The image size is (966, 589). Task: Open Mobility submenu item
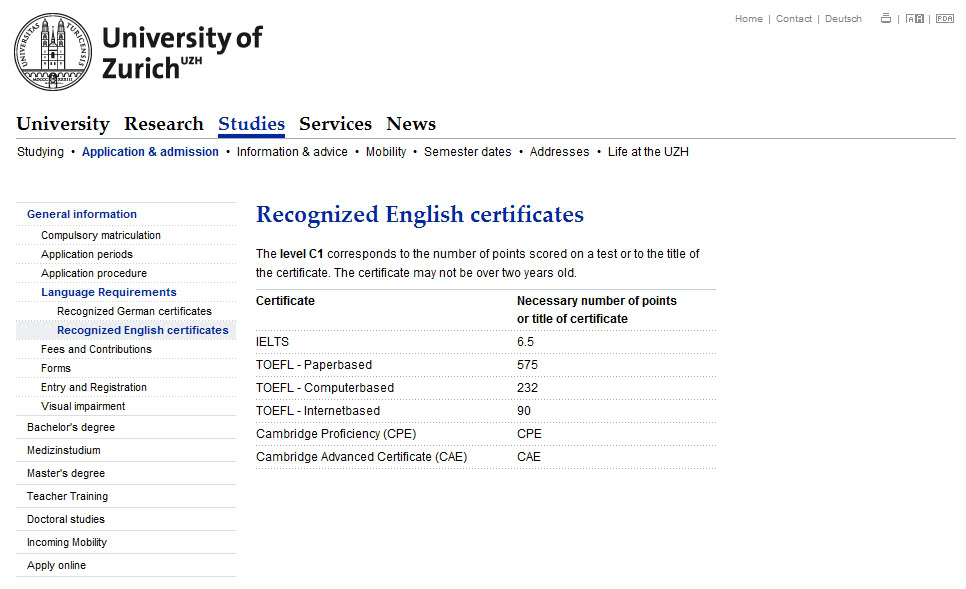point(386,152)
